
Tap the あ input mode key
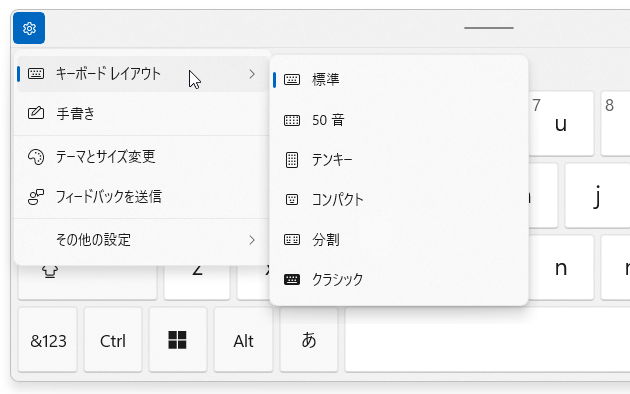click(309, 340)
